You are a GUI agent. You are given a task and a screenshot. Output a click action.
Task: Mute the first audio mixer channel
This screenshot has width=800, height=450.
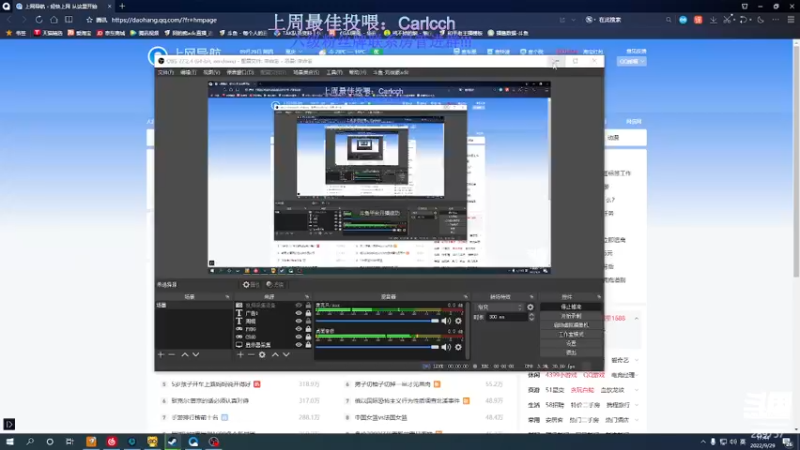point(446,321)
